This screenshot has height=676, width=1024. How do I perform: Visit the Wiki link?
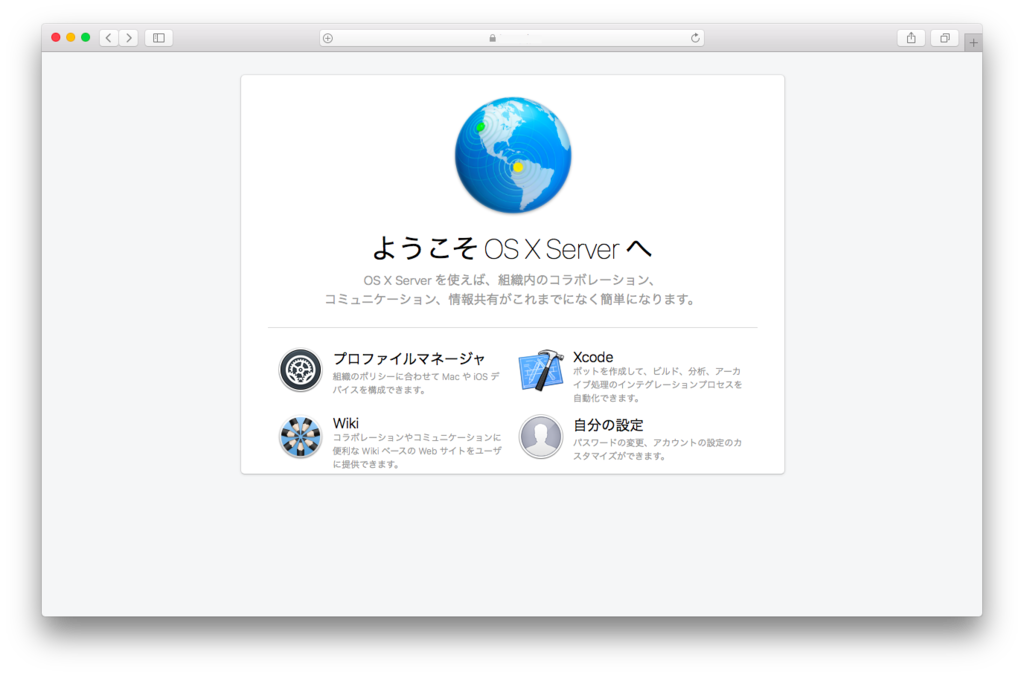345,423
